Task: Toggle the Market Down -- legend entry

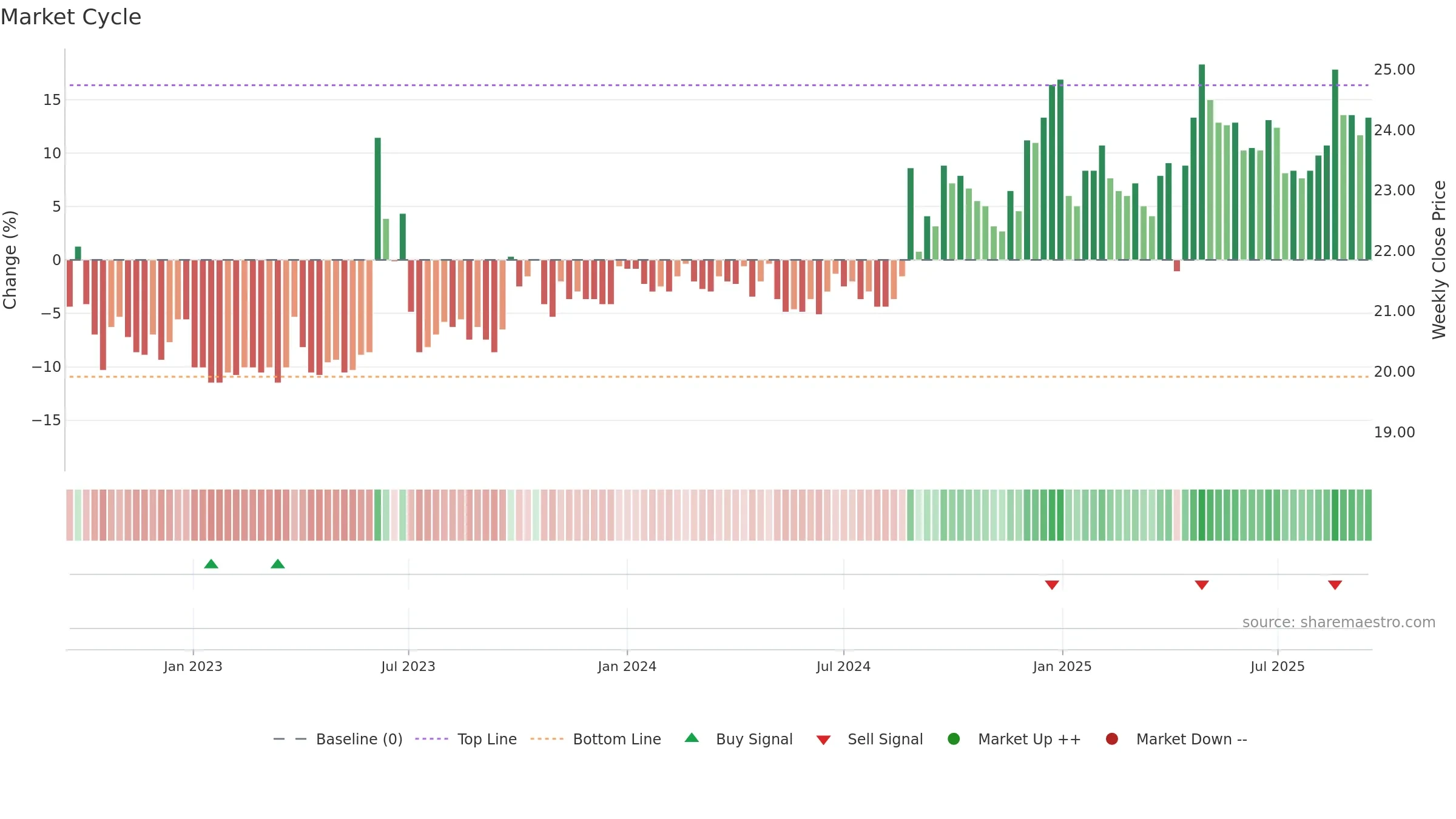Action: point(1176,739)
